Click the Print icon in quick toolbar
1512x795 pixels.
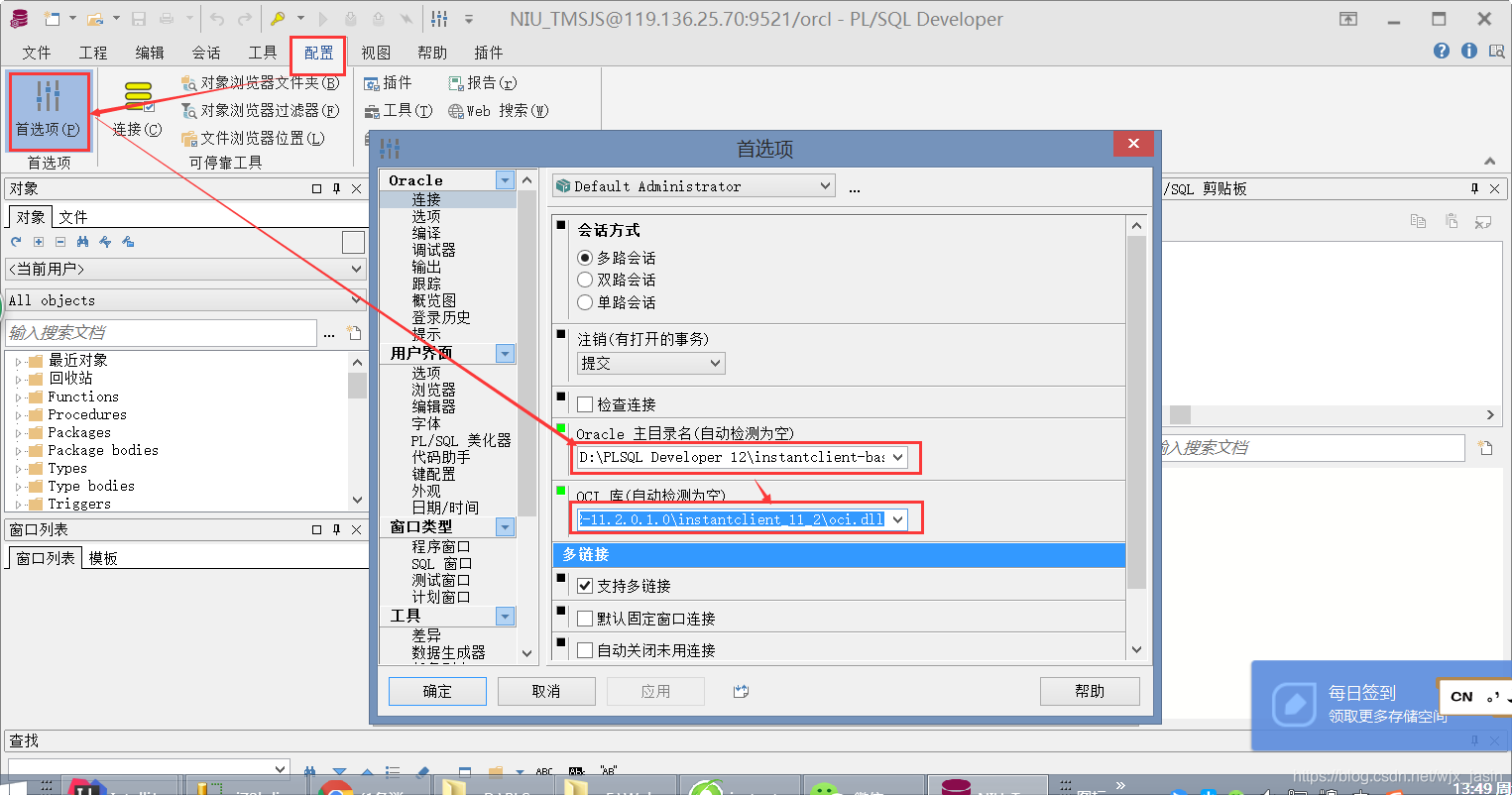[x=167, y=19]
